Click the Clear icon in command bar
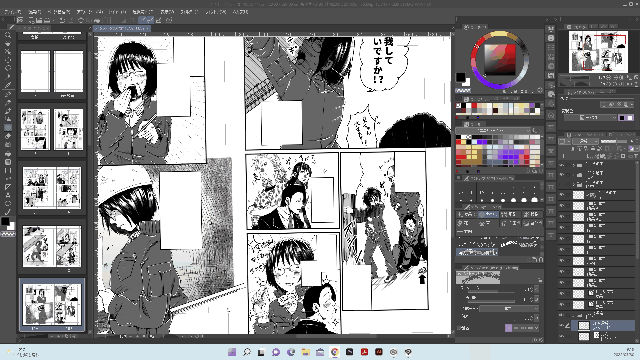The image size is (640, 360). [81, 20]
